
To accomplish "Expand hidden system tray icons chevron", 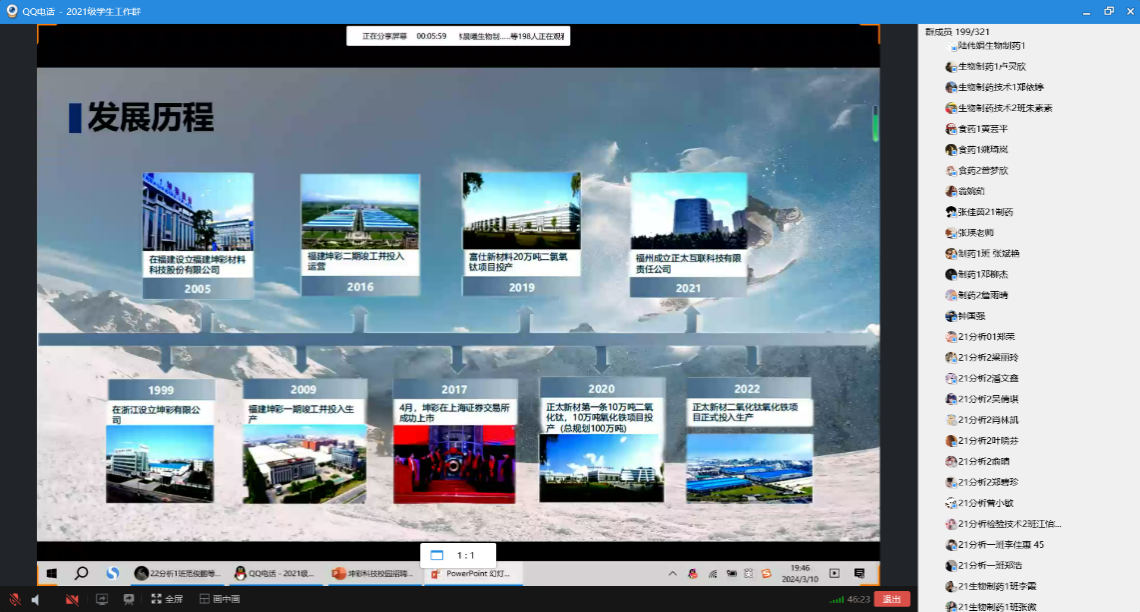I will click(x=673, y=573).
